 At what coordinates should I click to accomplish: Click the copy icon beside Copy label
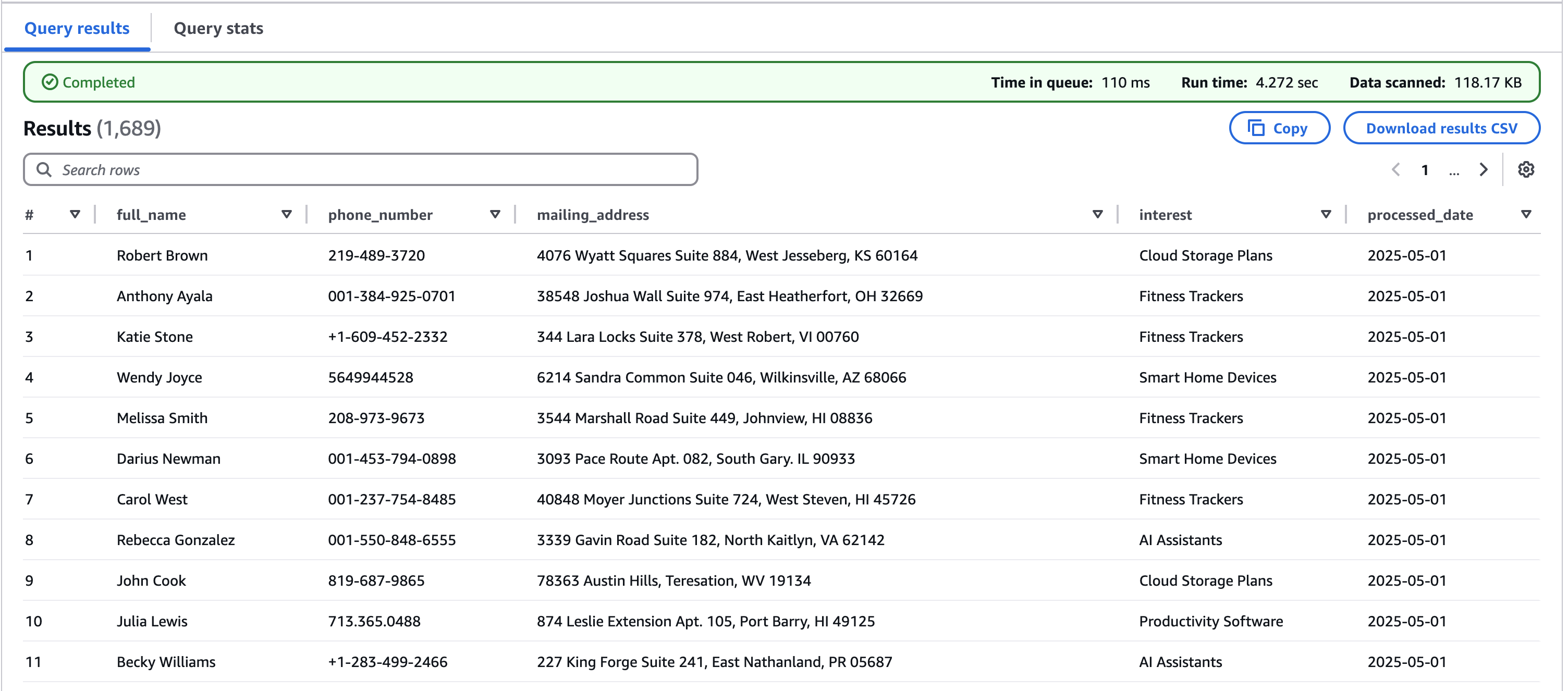click(x=1256, y=128)
